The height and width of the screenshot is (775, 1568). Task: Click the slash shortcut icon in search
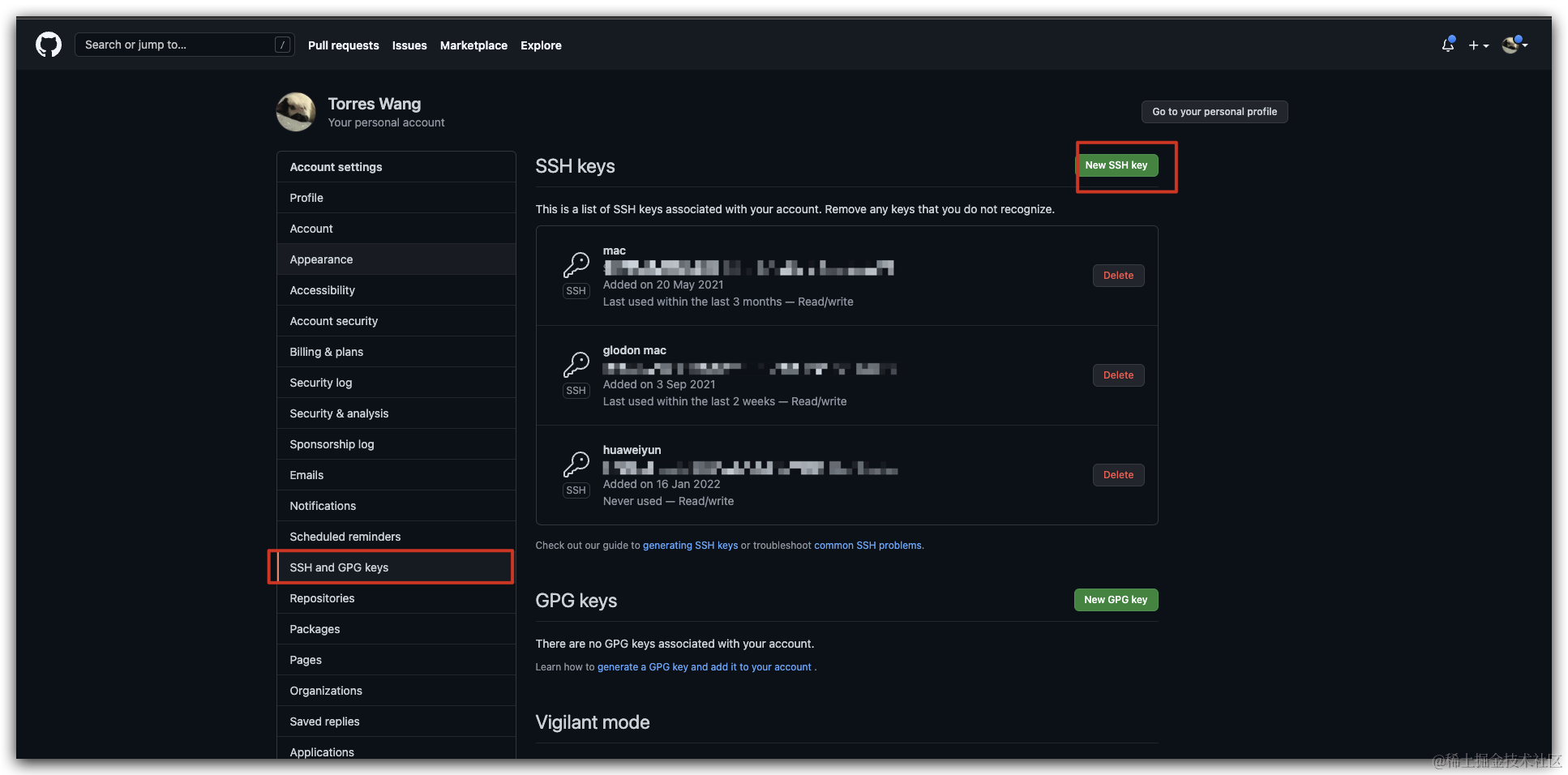tap(282, 45)
